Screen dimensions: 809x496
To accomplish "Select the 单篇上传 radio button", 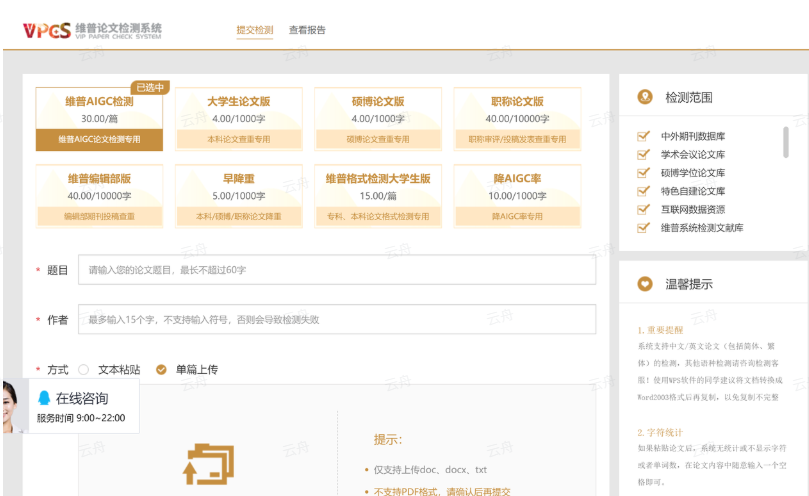I will (x=161, y=370).
